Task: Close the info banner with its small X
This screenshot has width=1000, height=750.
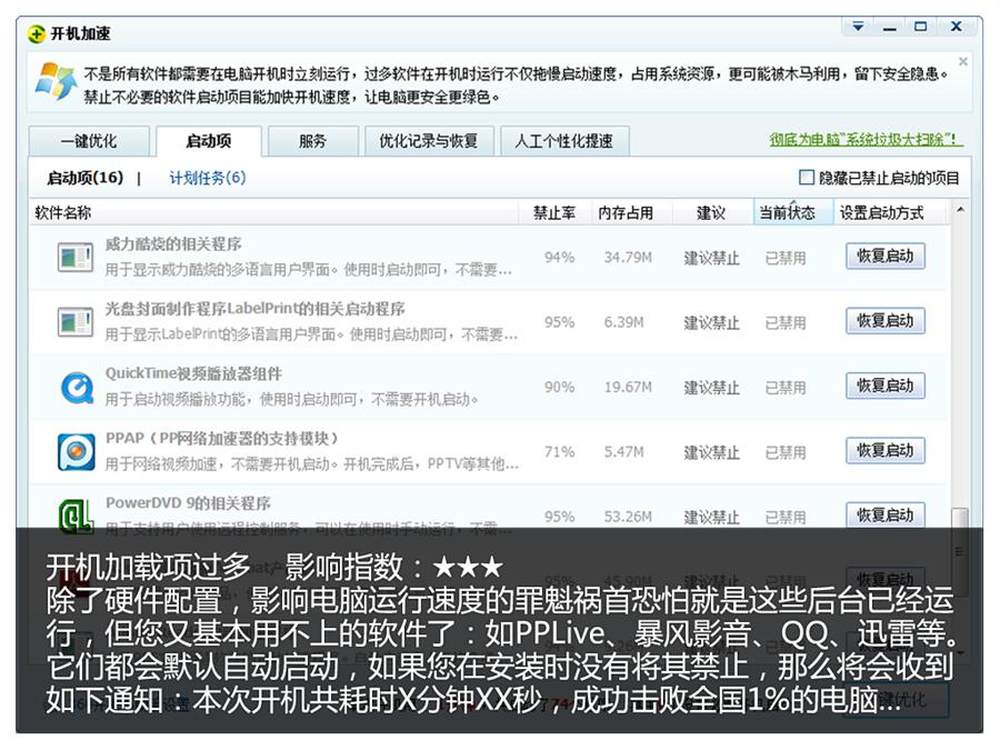Action: (963, 61)
